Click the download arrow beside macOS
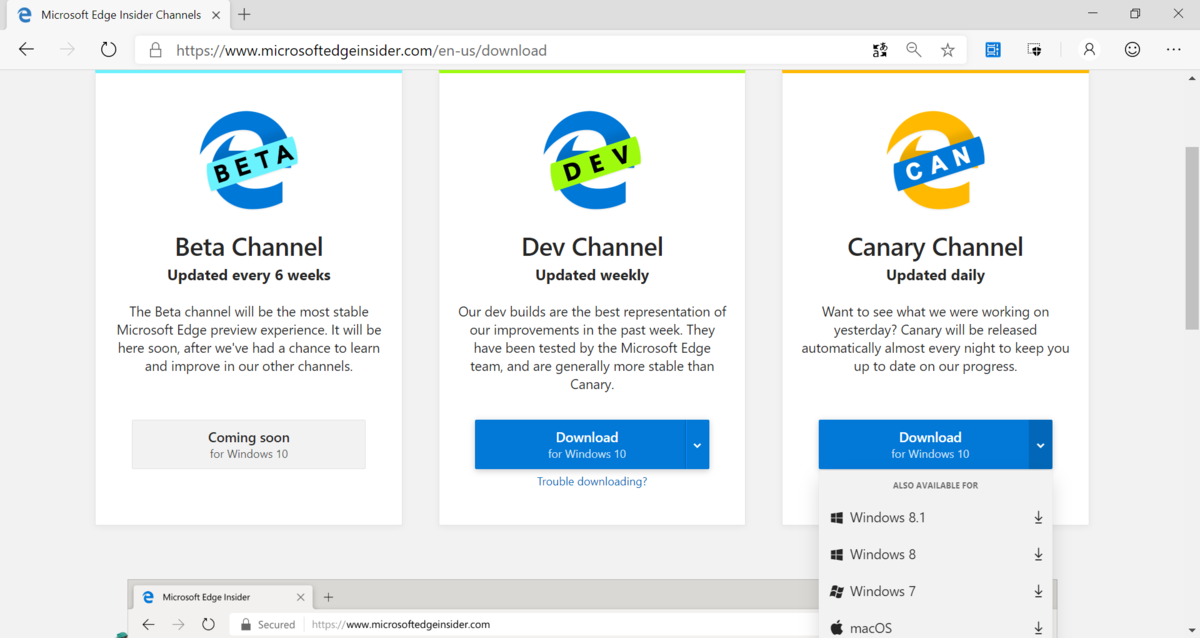 (x=1038, y=628)
